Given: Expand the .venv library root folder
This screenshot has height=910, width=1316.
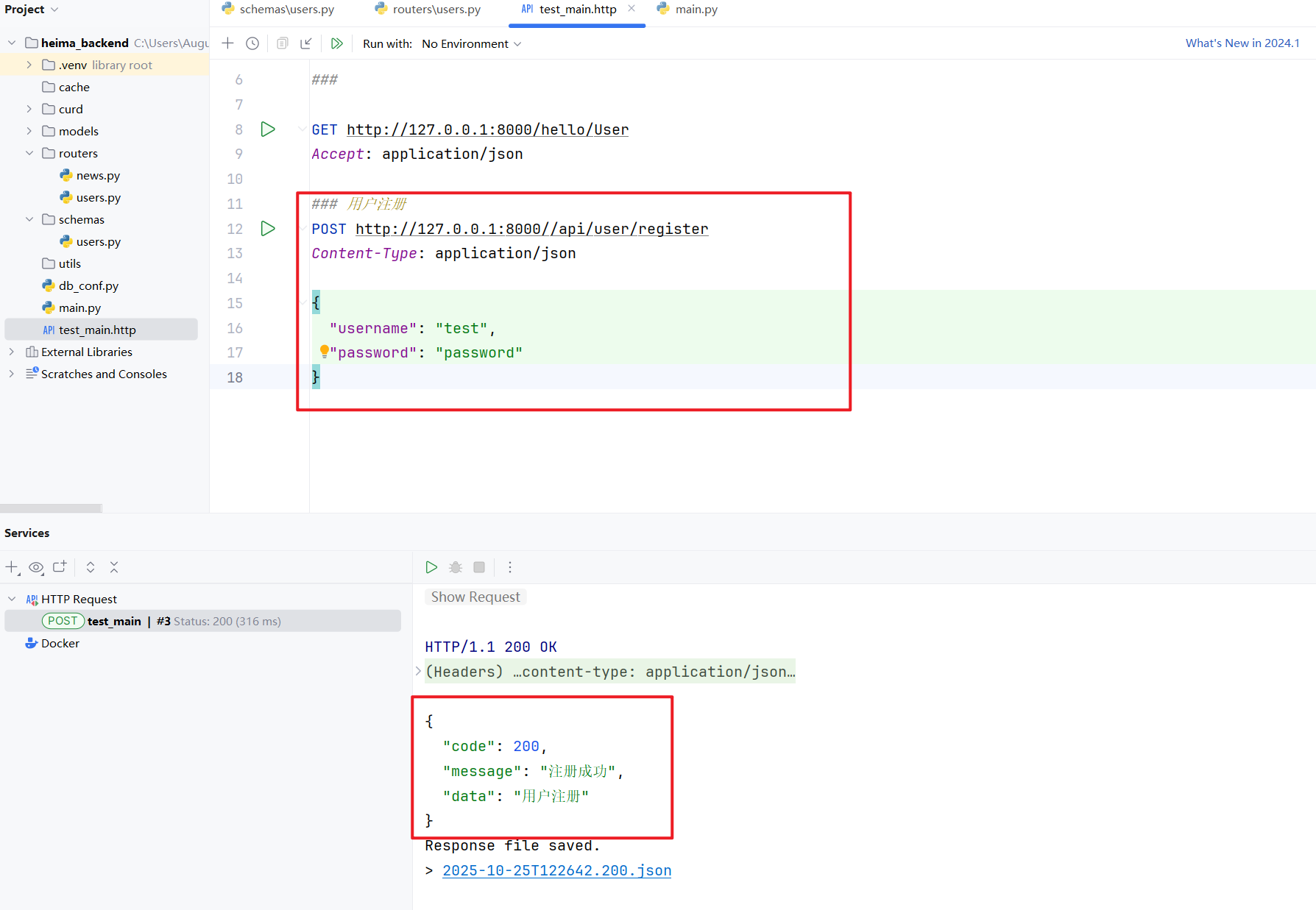Looking at the screenshot, I should pyautogui.click(x=29, y=65).
